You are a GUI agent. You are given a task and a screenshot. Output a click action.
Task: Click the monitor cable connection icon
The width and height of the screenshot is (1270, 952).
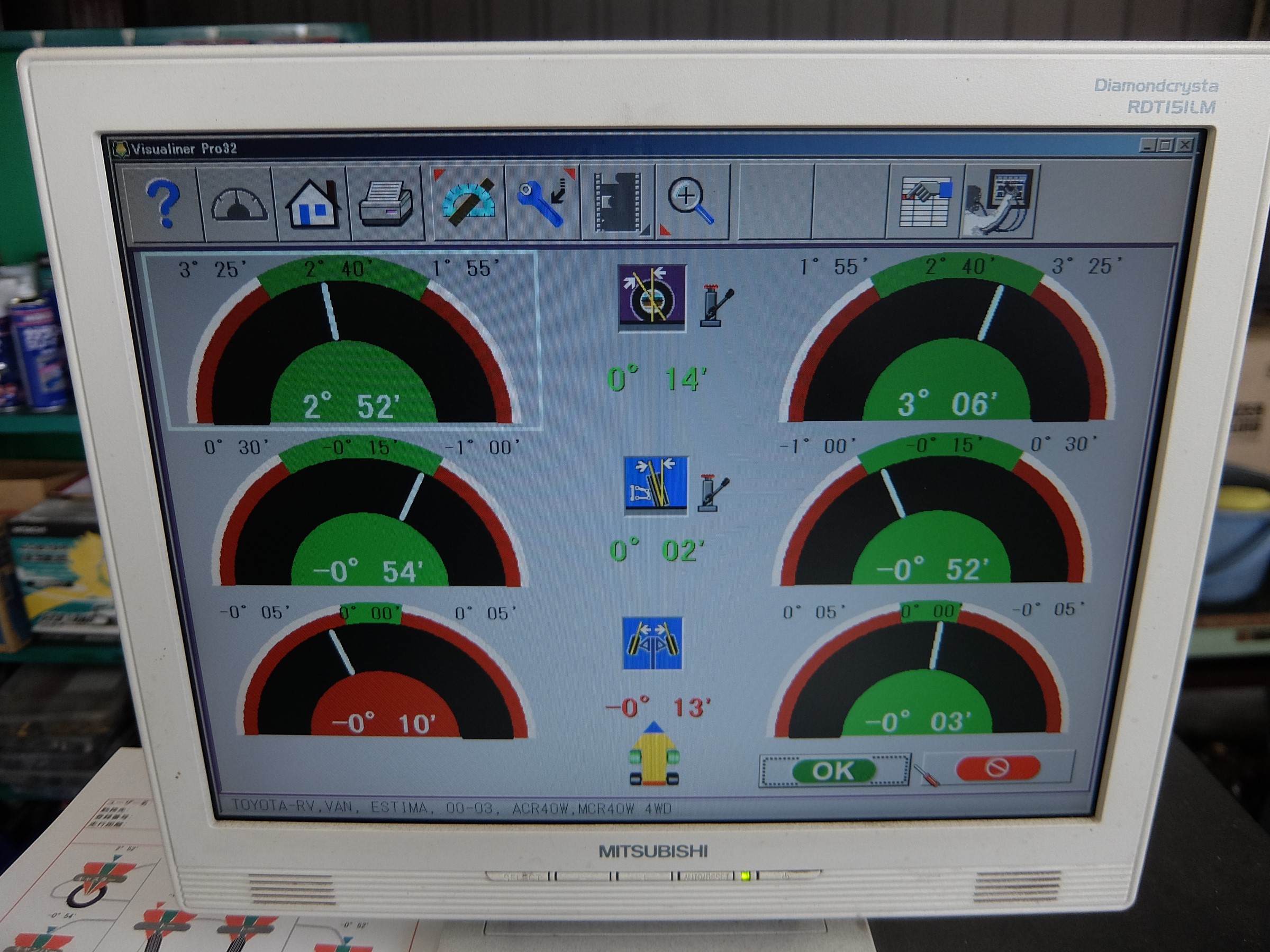click(x=1000, y=202)
